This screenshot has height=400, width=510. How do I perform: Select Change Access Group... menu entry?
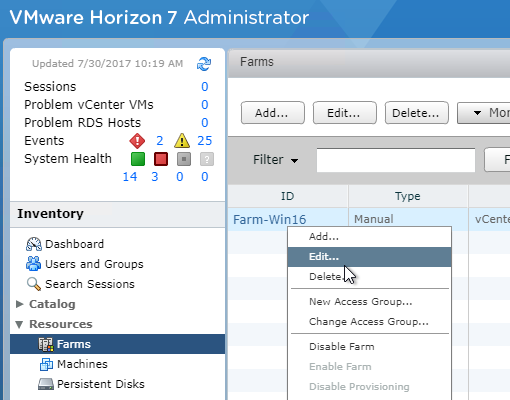pos(369,322)
